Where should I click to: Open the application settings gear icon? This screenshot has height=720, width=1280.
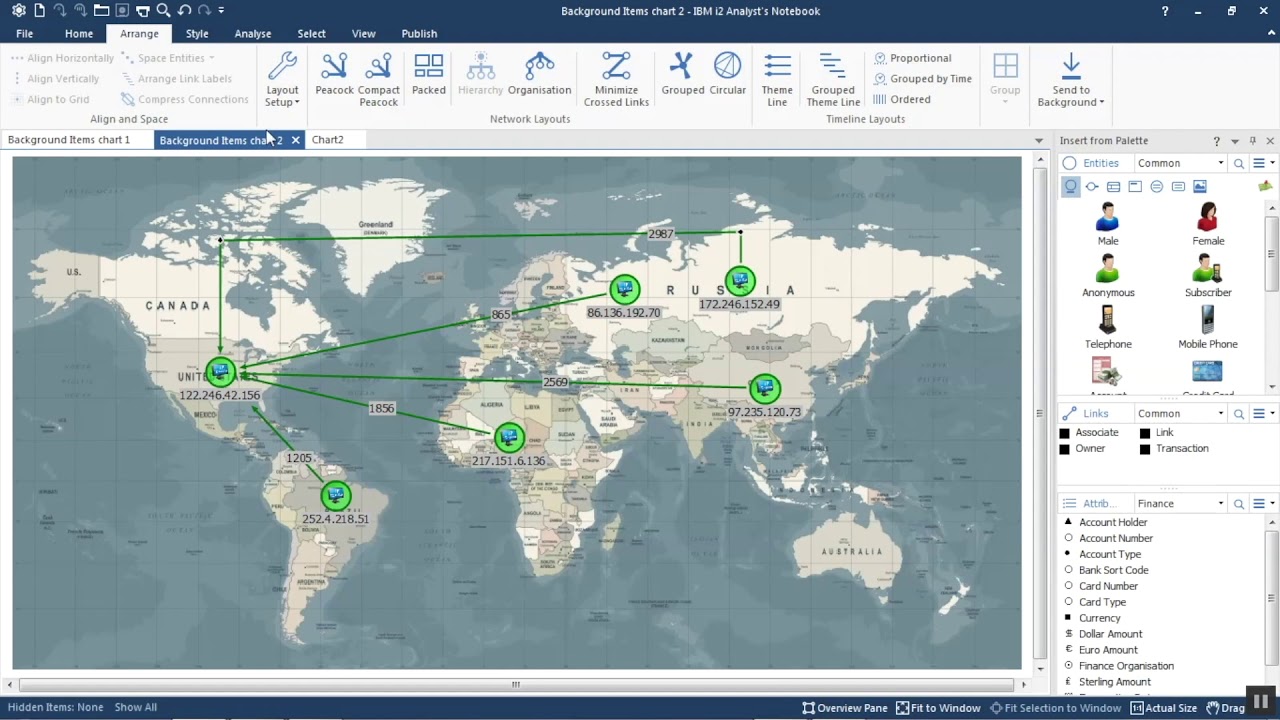click(19, 11)
